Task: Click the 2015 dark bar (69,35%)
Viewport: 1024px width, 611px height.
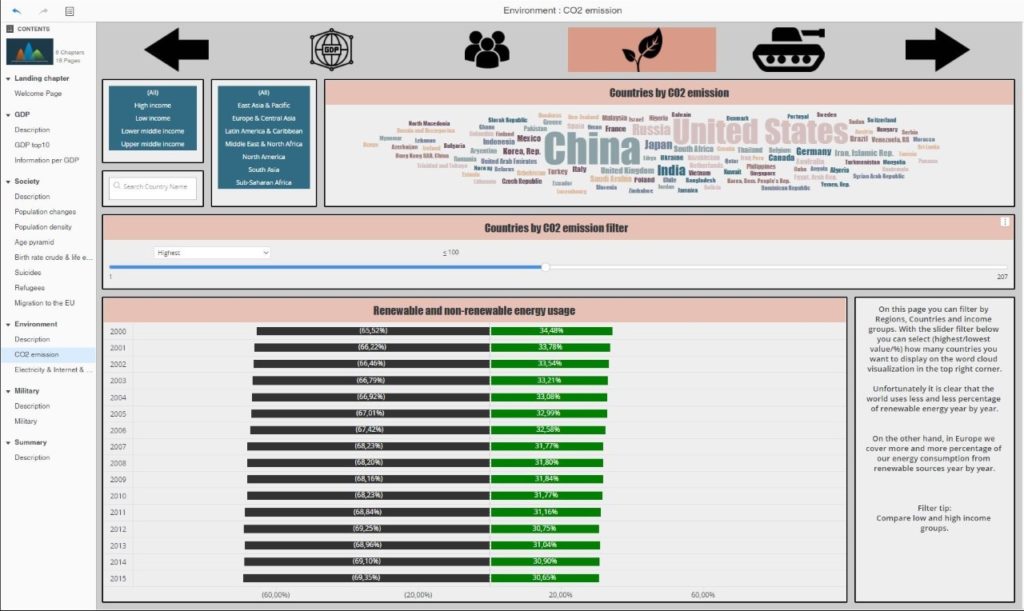Action: tap(366, 578)
